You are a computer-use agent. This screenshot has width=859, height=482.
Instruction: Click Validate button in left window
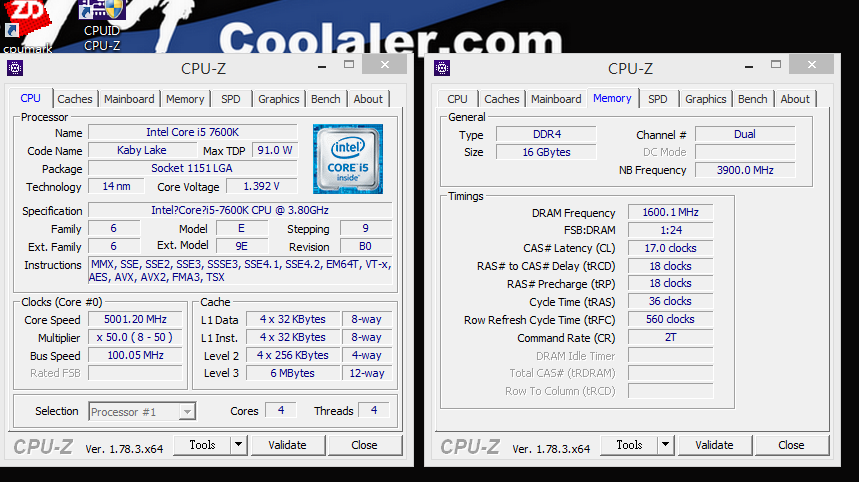[287, 445]
